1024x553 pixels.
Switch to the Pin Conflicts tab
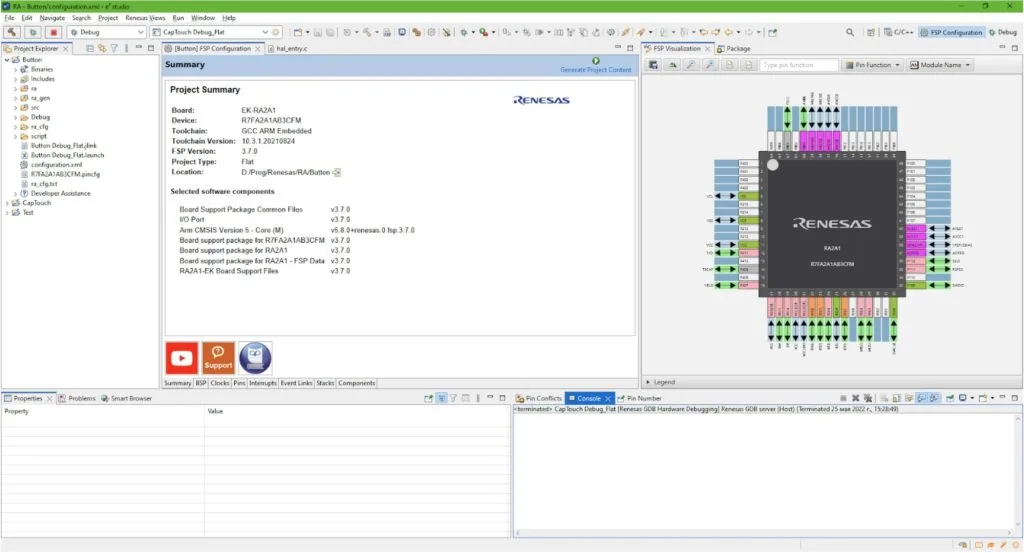click(x=538, y=398)
